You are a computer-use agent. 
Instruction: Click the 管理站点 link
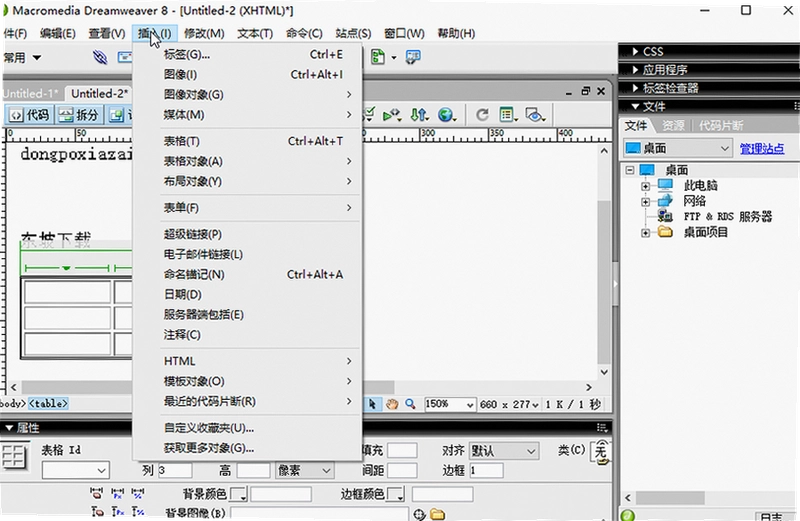762,149
